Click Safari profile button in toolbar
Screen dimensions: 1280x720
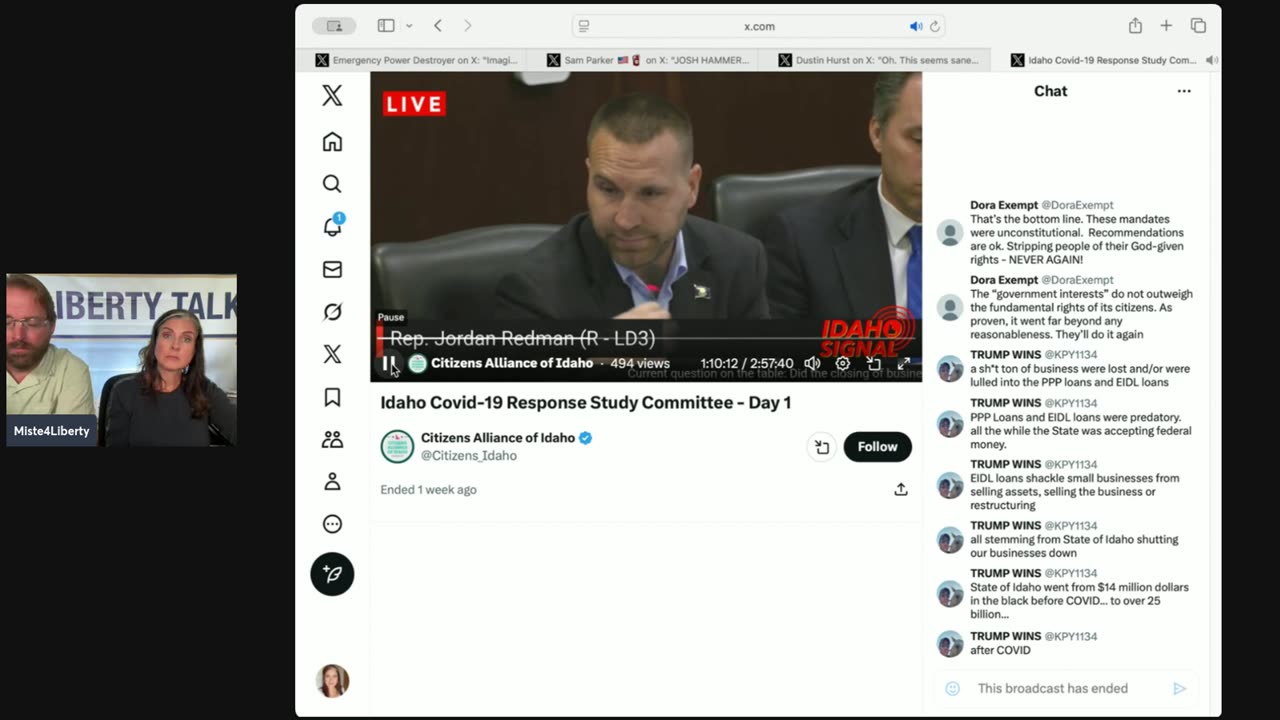[334, 26]
